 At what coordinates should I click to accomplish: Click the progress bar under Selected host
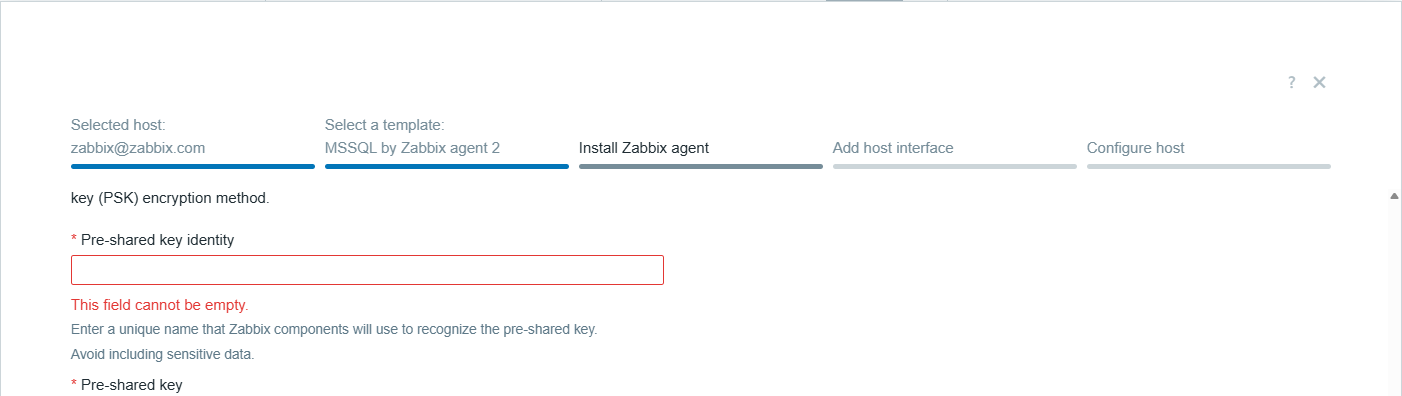click(193, 166)
